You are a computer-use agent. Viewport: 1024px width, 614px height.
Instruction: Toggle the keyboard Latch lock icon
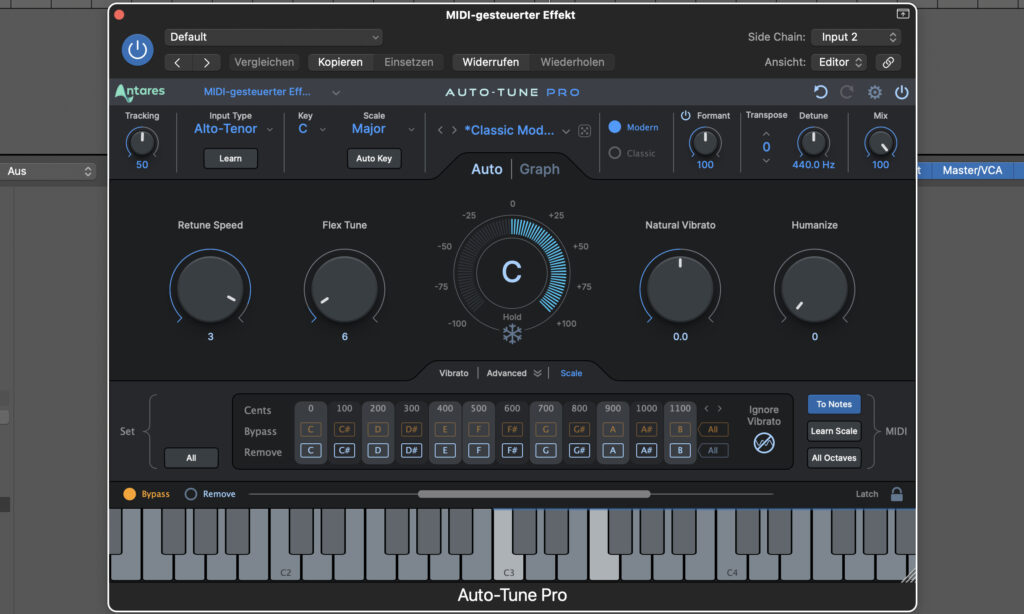(x=897, y=494)
